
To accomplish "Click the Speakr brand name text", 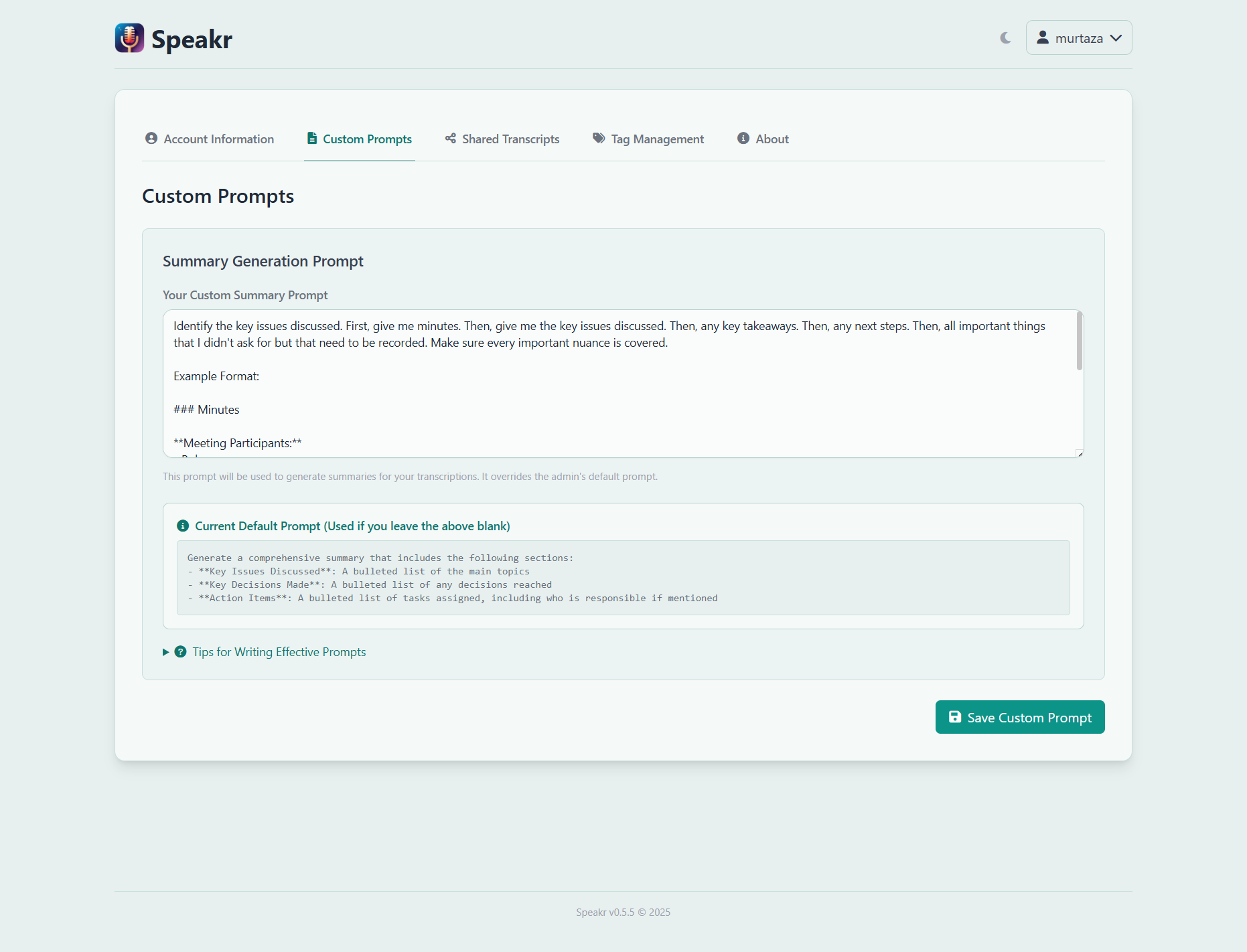I will pos(192,39).
